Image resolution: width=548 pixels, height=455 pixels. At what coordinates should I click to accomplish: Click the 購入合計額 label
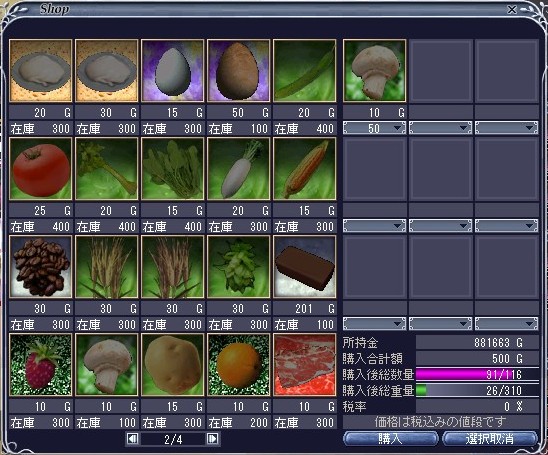point(373,359)
